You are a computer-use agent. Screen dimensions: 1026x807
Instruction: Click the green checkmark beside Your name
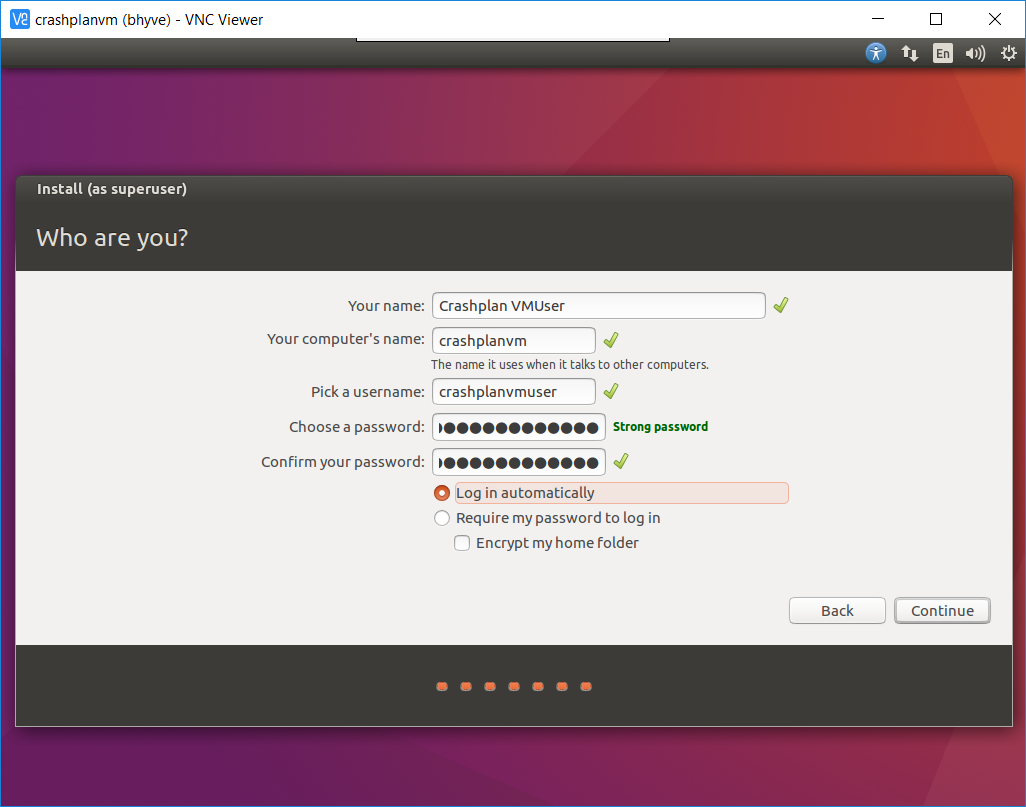pos(781,305)
